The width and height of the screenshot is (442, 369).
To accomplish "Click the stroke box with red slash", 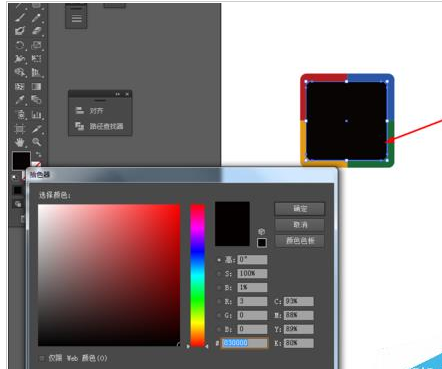I will coord(36,165).
